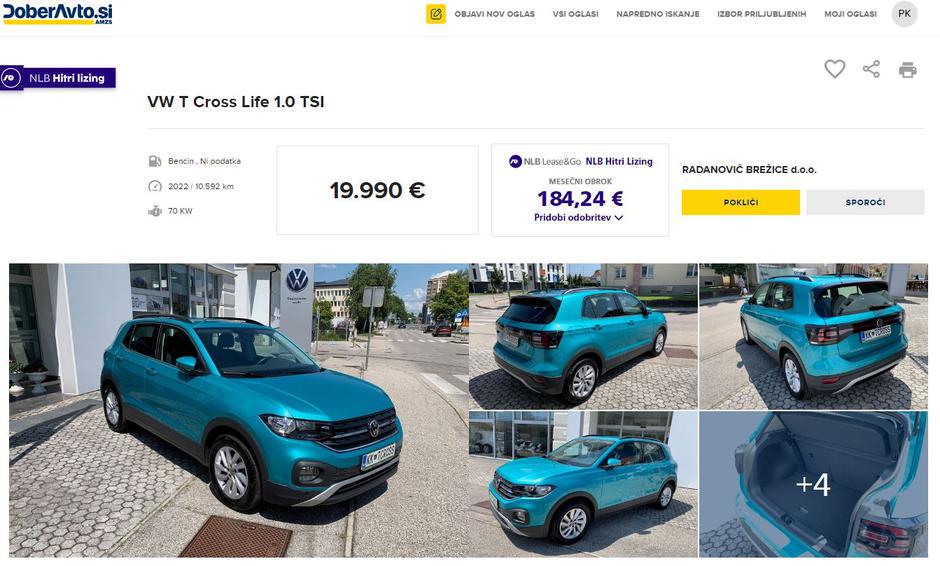
Task: Open the rear license-plate view thumbnail
Action: pyautogui.click(x=814, y=336)
